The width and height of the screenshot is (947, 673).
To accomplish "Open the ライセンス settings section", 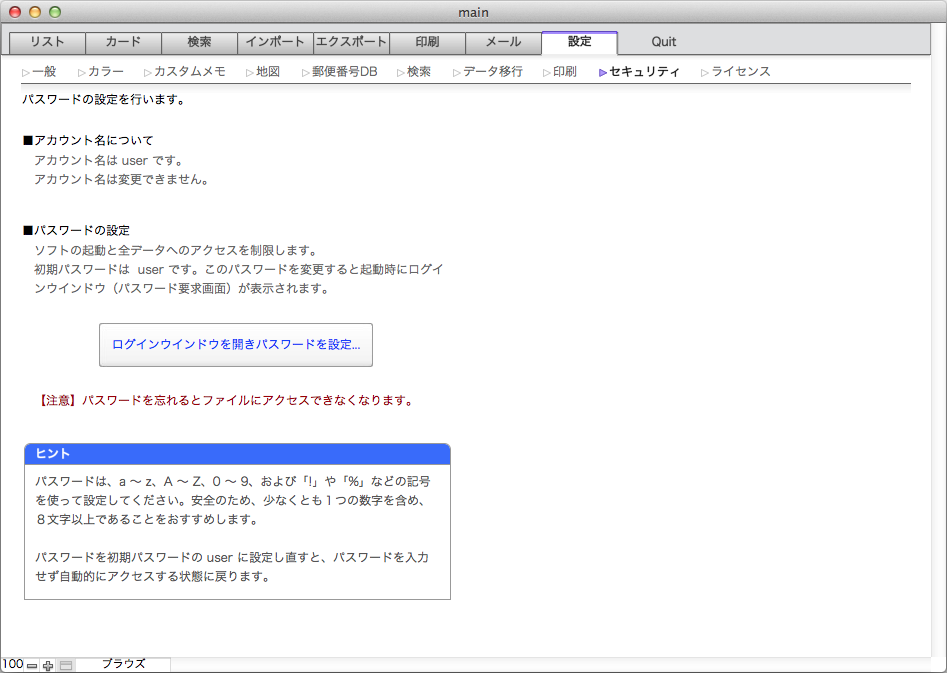I will tap(740, 72).
